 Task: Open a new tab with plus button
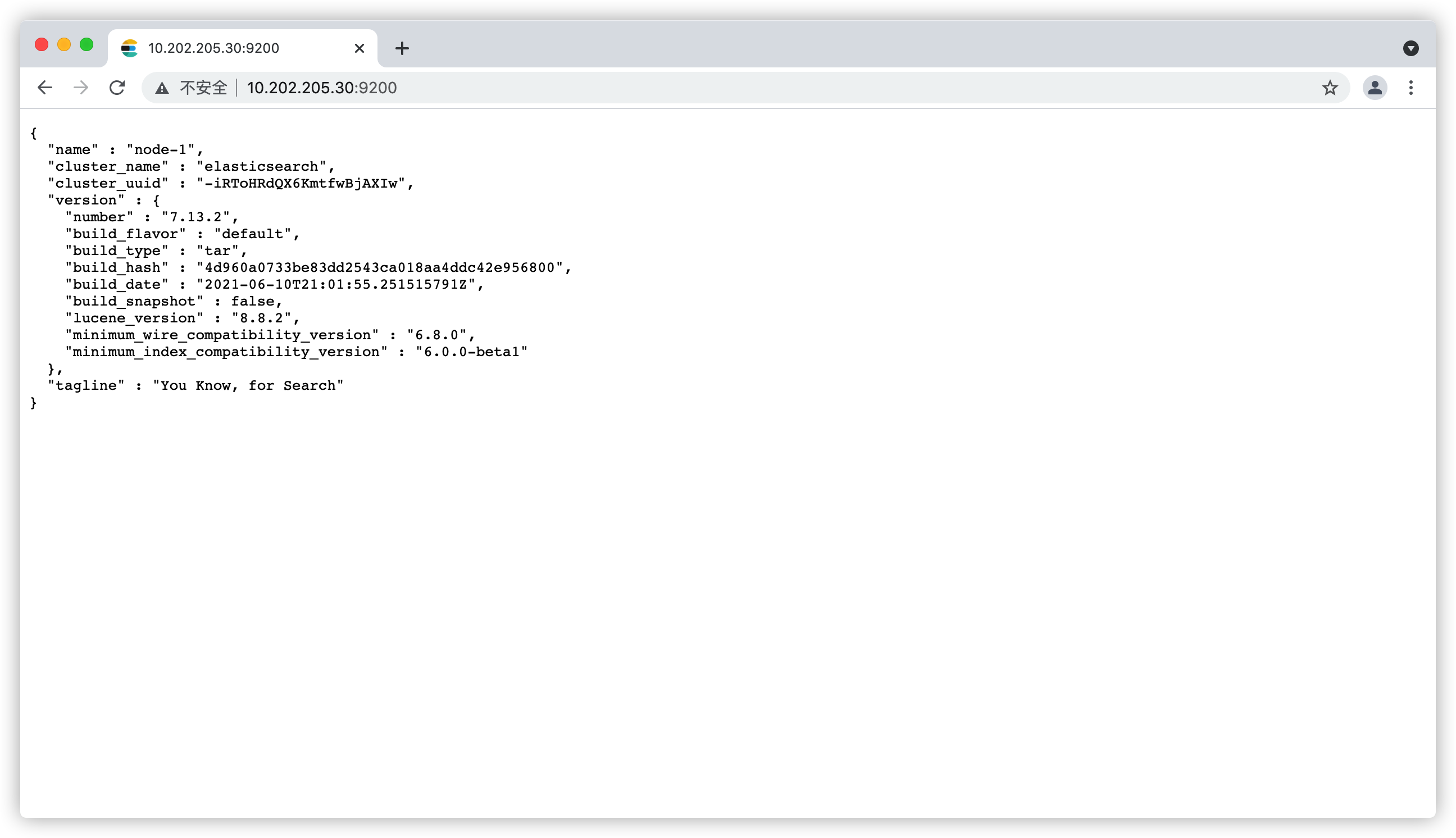click(402, 48)
